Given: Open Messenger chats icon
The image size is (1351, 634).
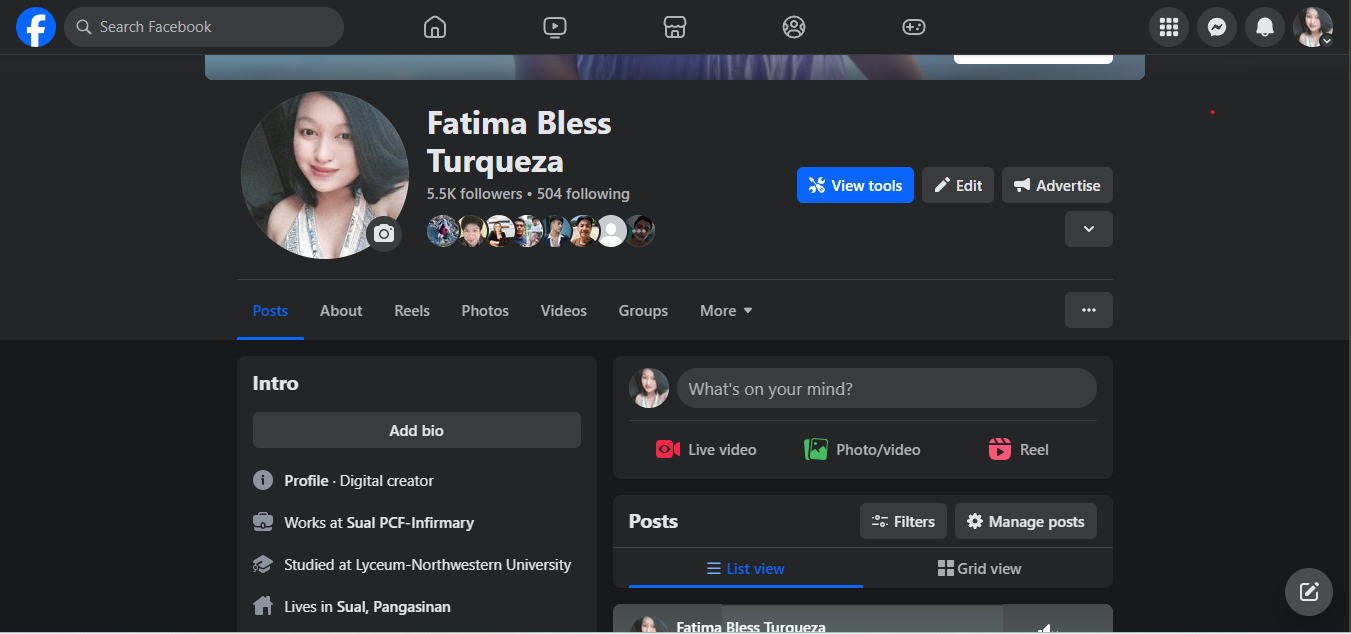Looking at the screenshot, I should point(1217,27).
